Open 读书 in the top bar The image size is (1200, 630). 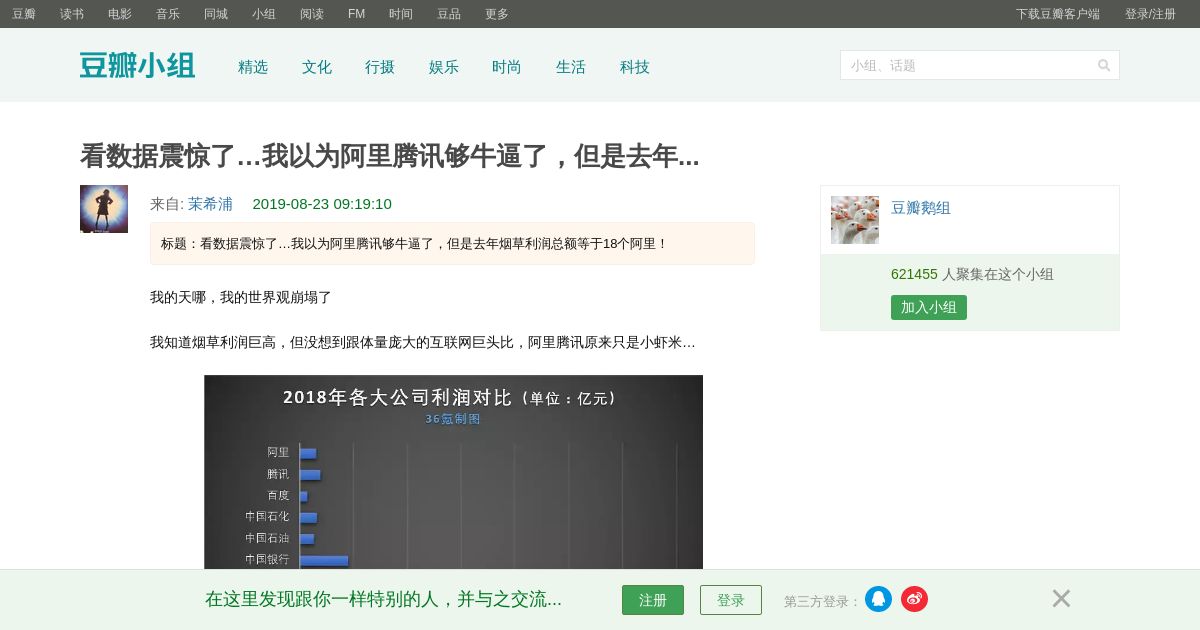coord(72,14)
